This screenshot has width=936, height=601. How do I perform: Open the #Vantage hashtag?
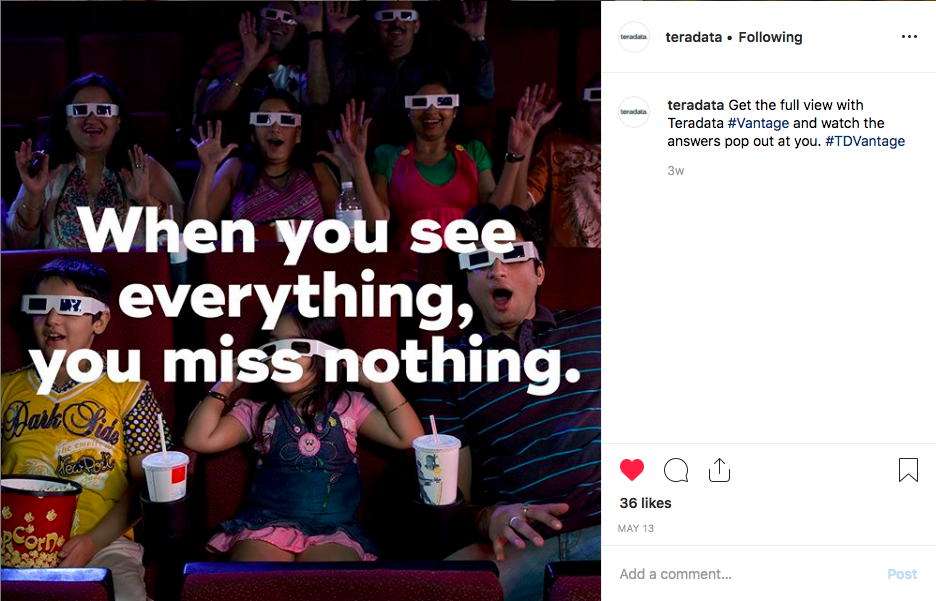758,123
